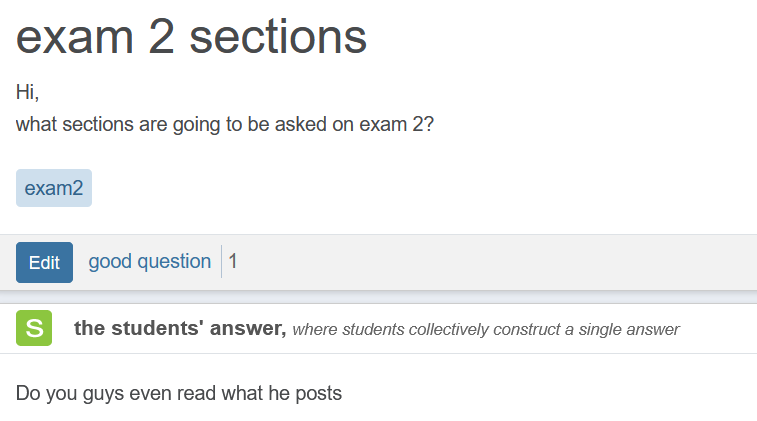Open the exam2 folder tag
Image resolution: width=757 pixels, height=421 pixels.
click(54, 188)
